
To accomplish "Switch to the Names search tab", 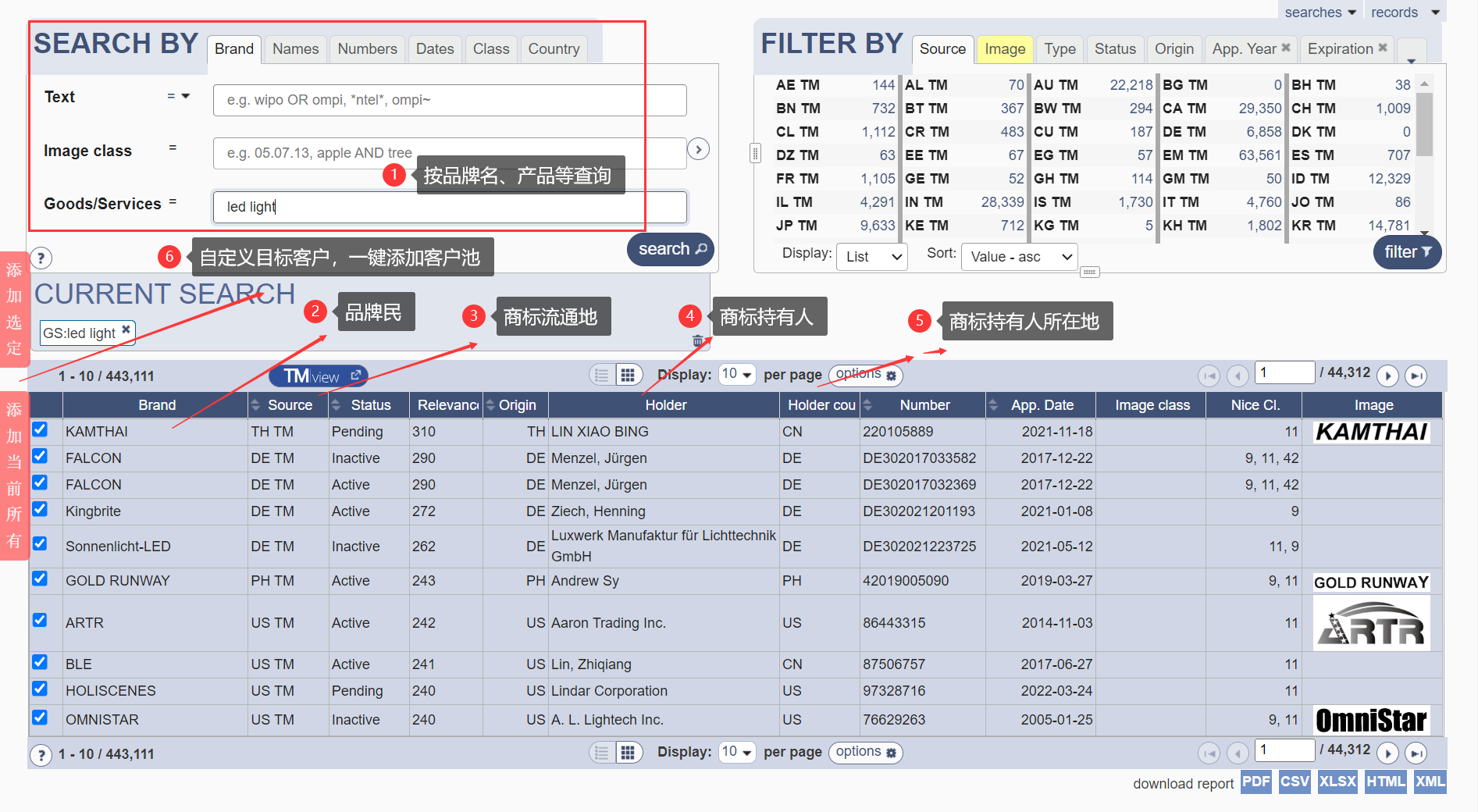I will pos(295,49).
